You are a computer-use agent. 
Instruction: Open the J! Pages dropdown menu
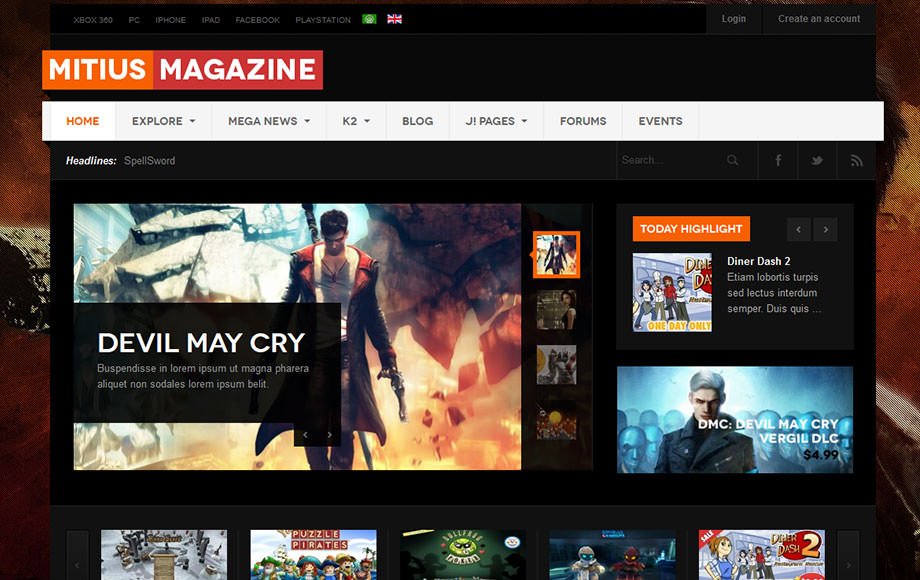(x=497, y=121)
